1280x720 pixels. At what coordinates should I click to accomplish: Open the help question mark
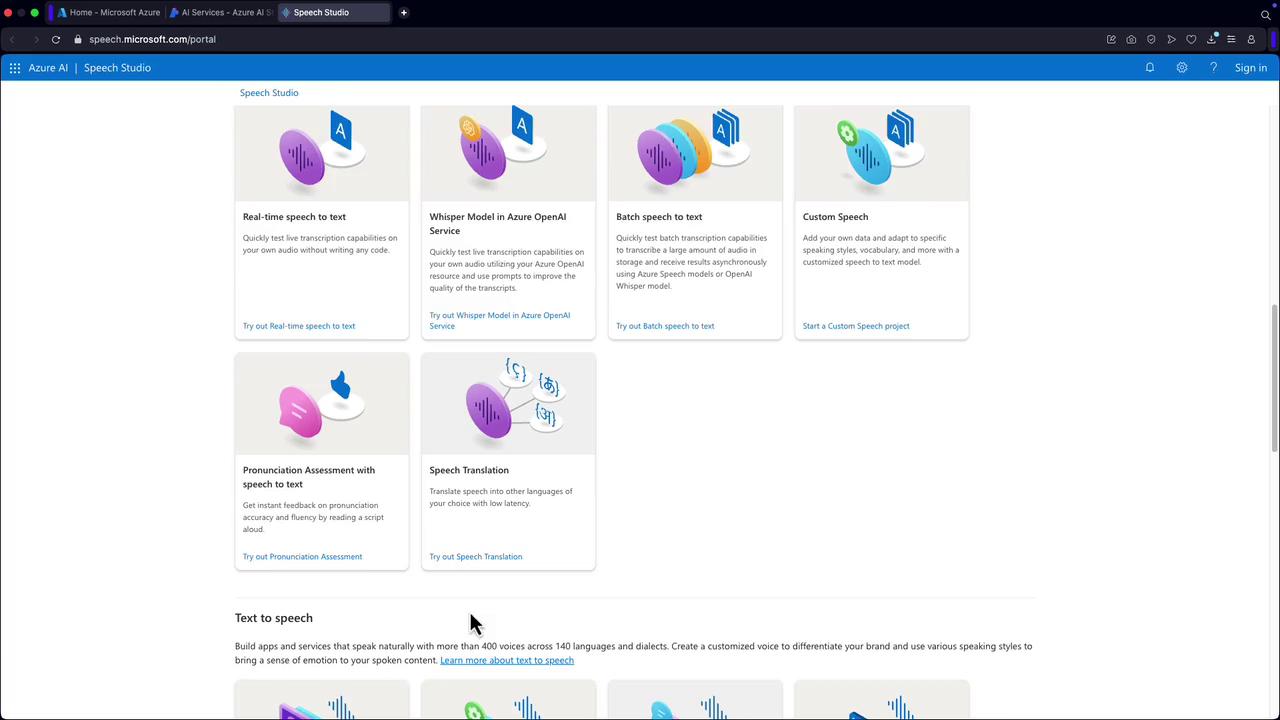[x=1214, y=68]
